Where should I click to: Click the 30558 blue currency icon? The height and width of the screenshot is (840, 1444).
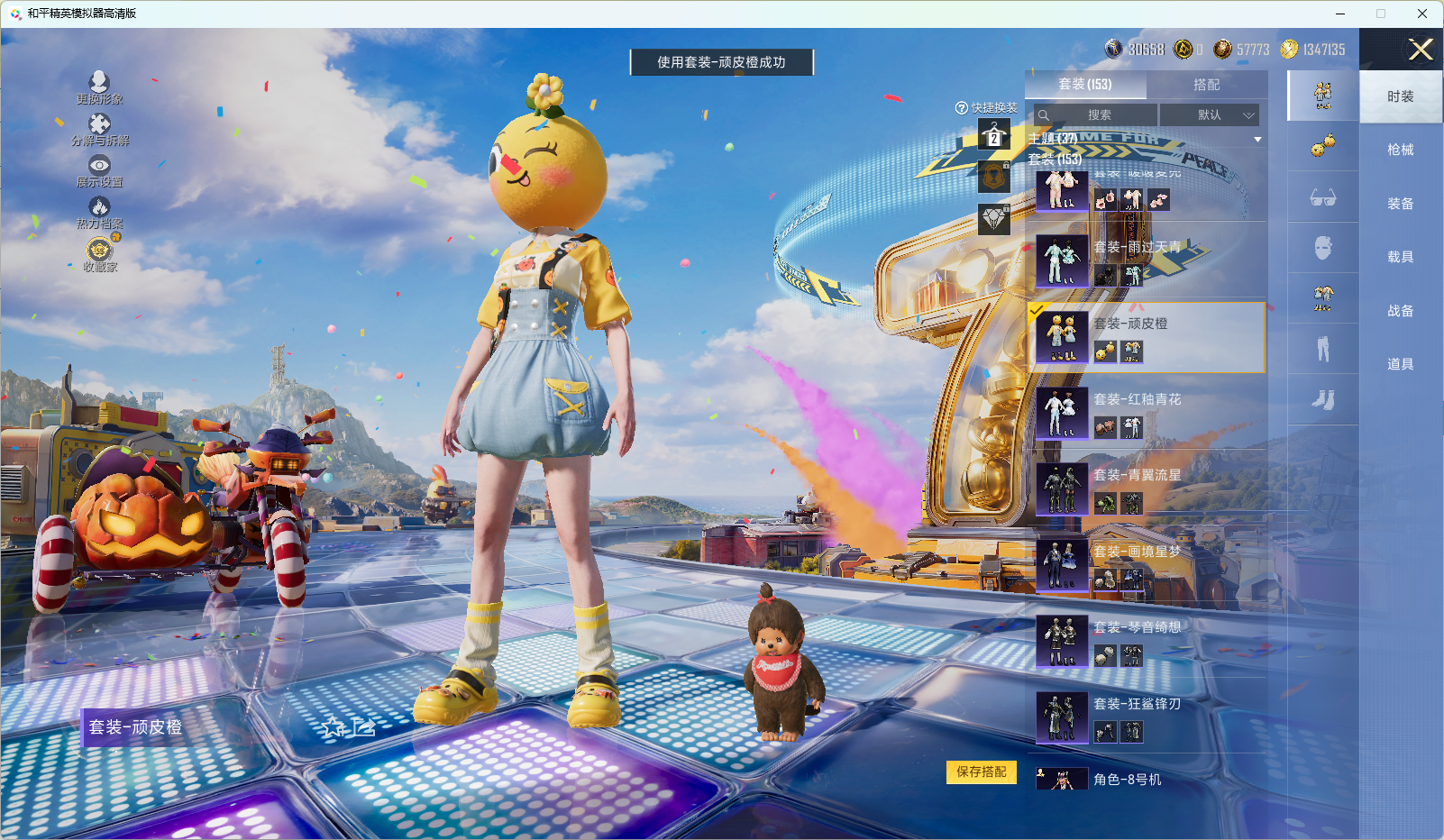click(1114, 49)
